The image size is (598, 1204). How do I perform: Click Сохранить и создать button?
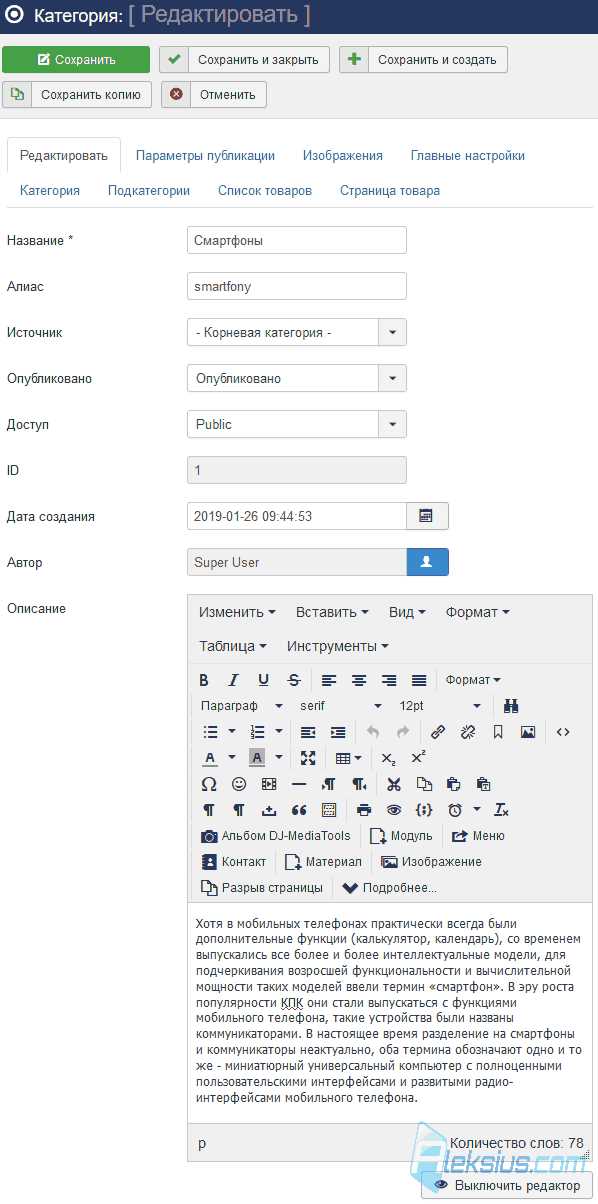(423, 59)
